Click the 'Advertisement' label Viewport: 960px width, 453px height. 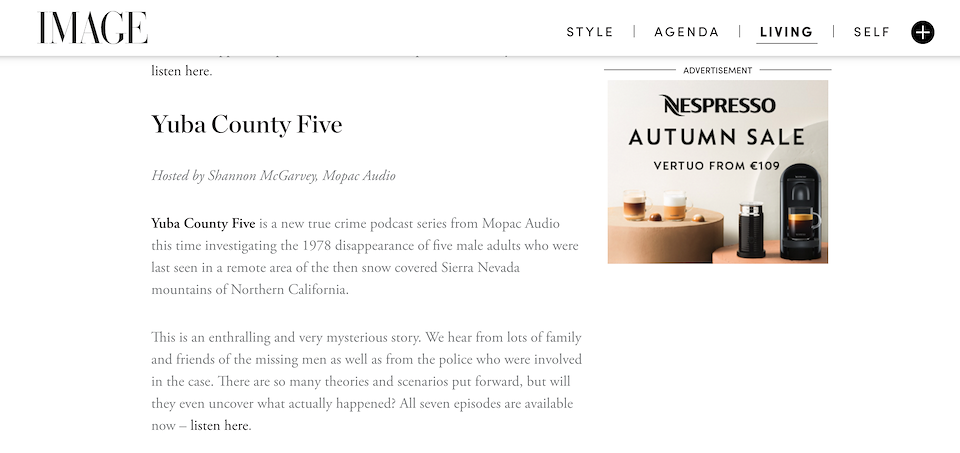click(x=717, y=71)
